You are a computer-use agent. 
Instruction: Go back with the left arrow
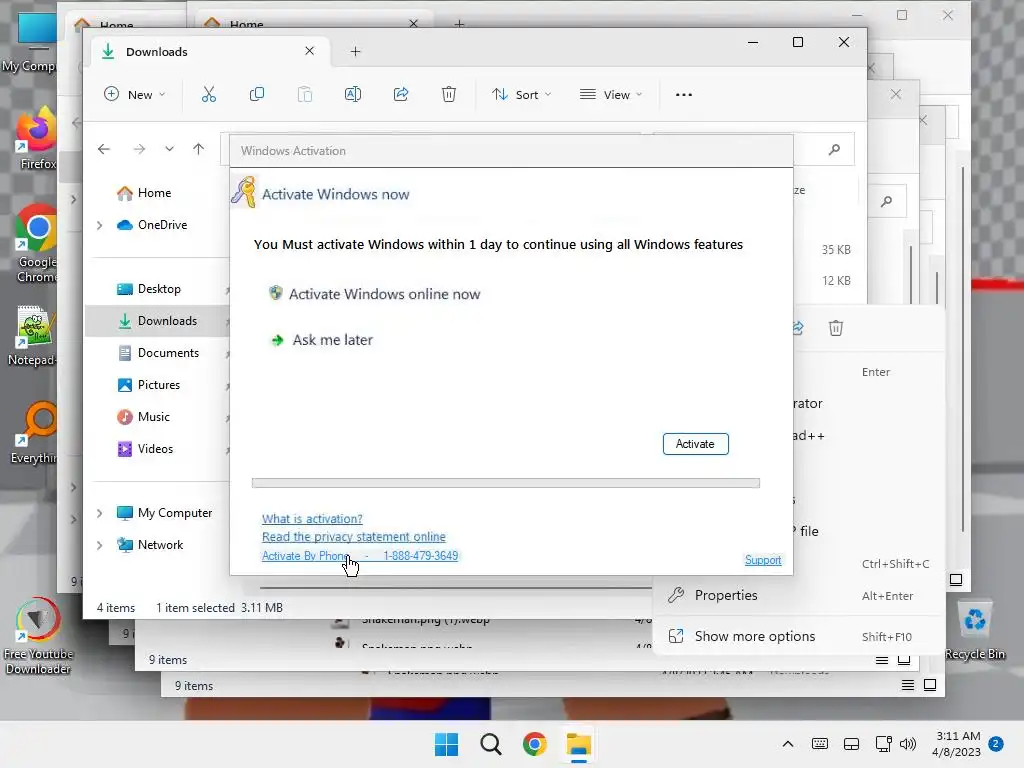104,149
